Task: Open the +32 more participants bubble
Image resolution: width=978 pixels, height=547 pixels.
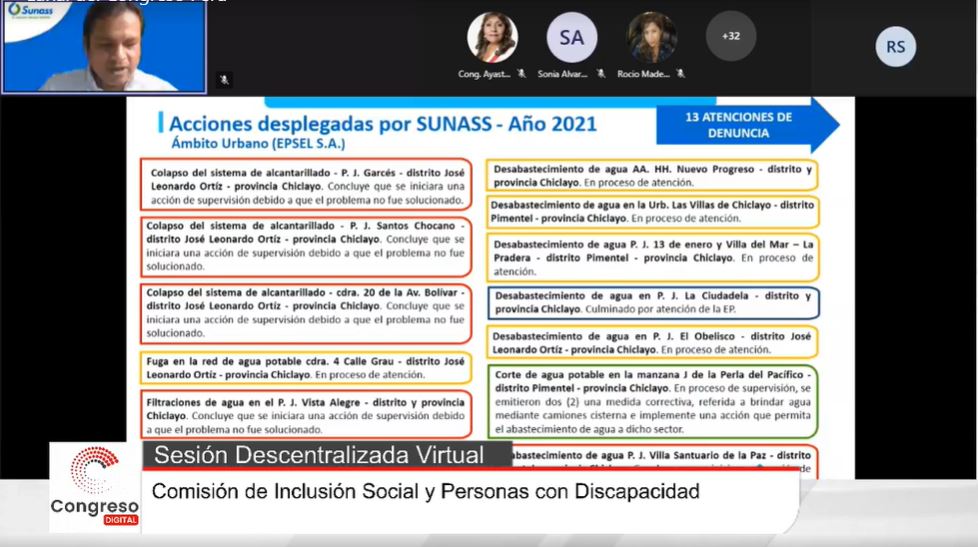Action: (x=731, y=36)
